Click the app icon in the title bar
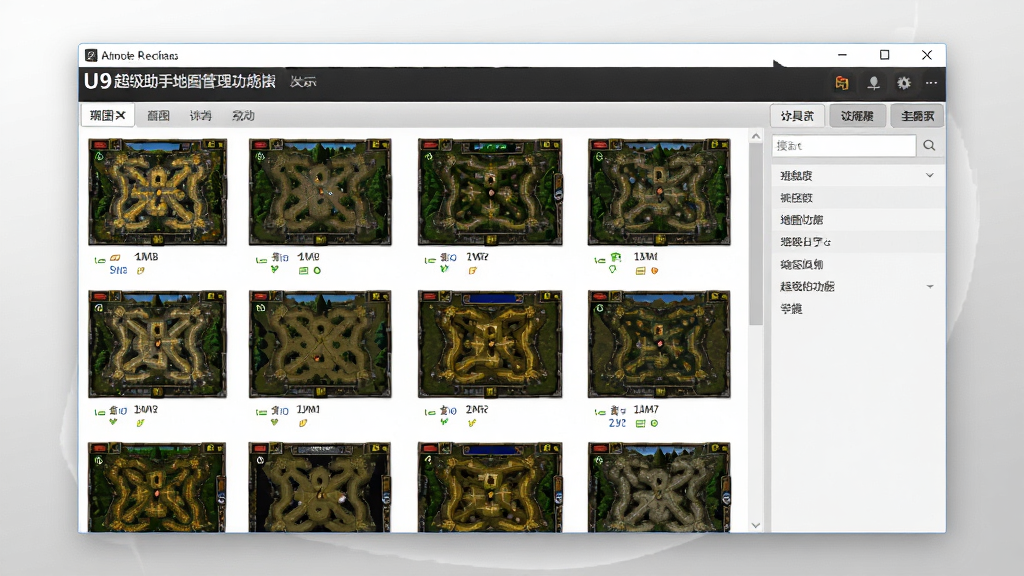 91,56
